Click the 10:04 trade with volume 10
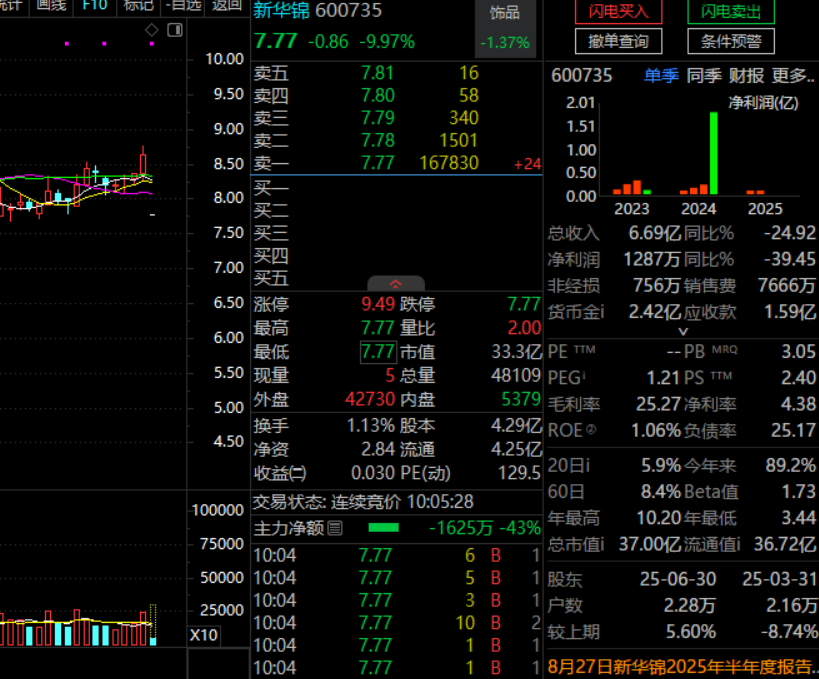The width and height of the screenshot is (819, 679). coord(396,623)
